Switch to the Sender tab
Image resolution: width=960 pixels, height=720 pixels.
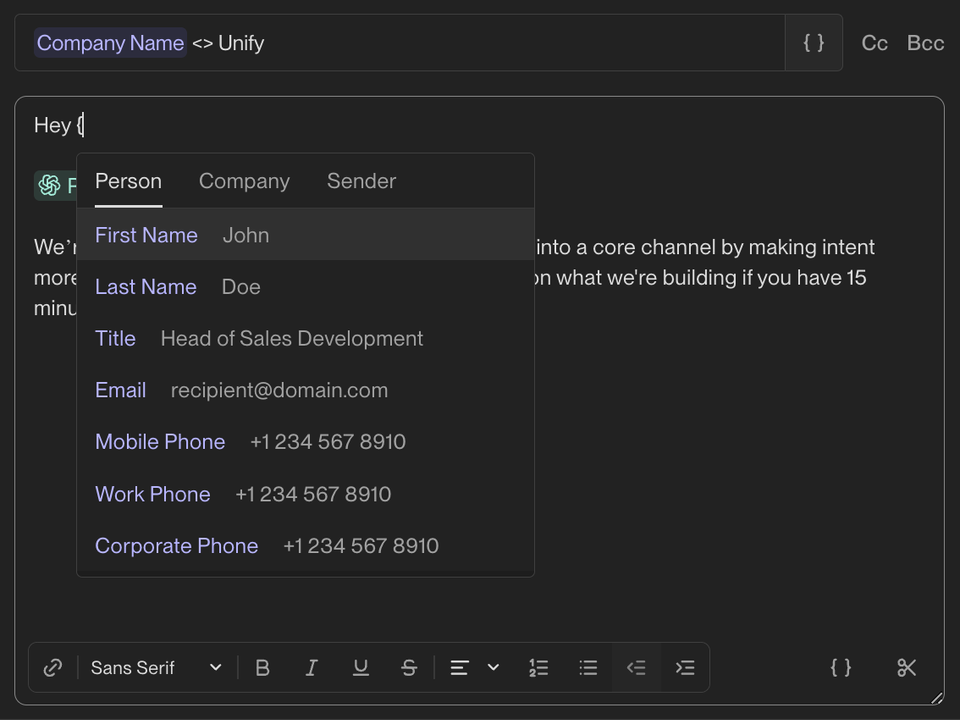click(362, 181)
